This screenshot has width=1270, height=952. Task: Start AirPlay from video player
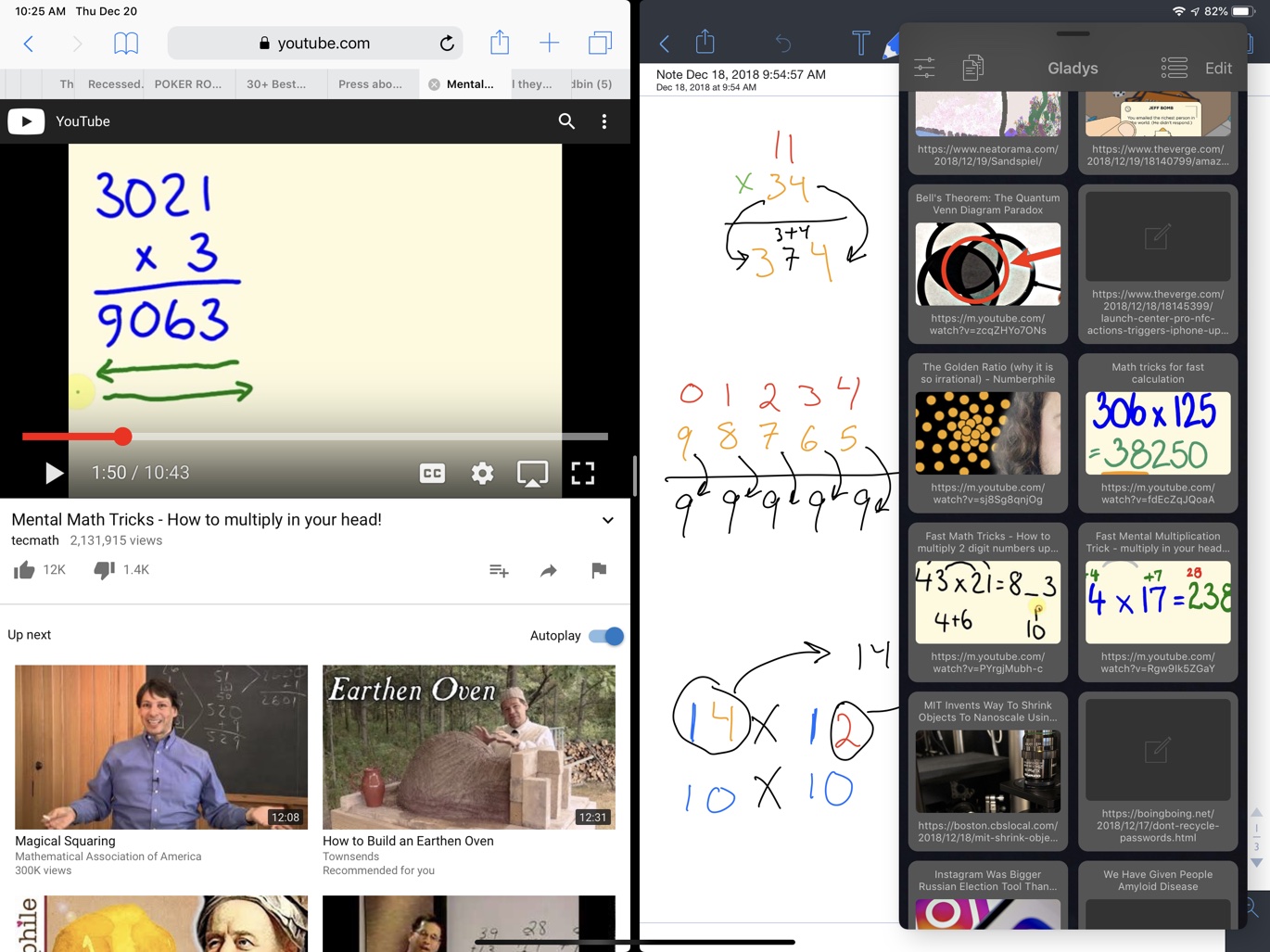point(532,473)
